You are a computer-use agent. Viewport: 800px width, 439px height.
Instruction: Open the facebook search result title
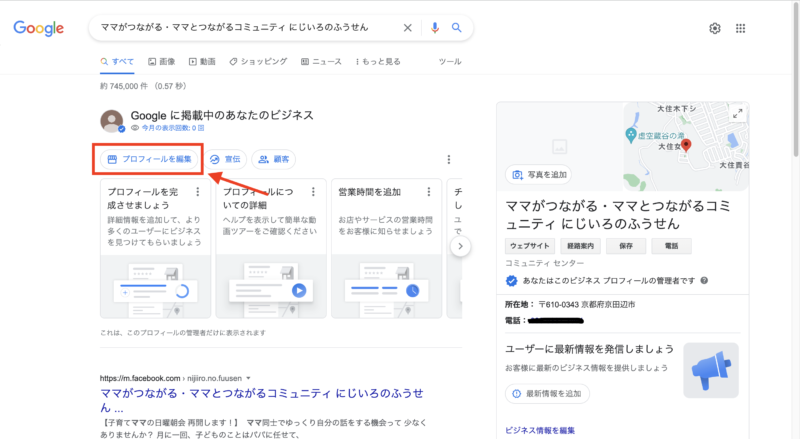262,400
